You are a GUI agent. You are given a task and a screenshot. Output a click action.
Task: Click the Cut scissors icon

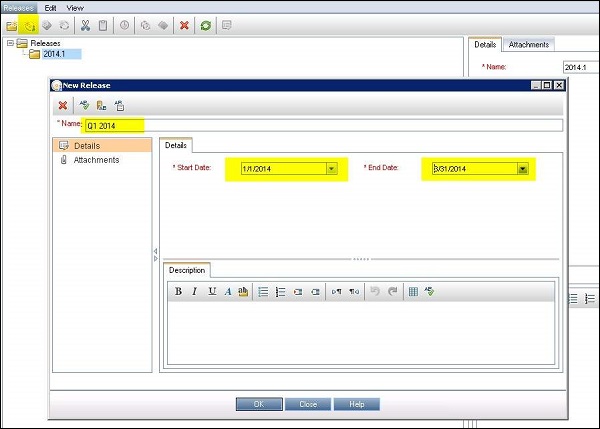[85, 25]
